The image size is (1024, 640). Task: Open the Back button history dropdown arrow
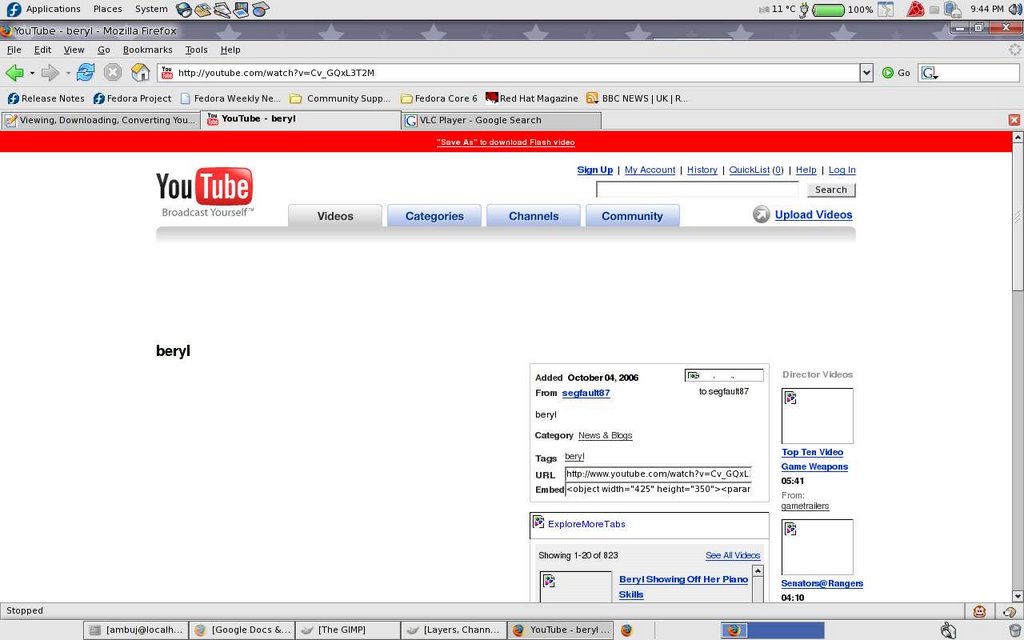coord(32,73)
